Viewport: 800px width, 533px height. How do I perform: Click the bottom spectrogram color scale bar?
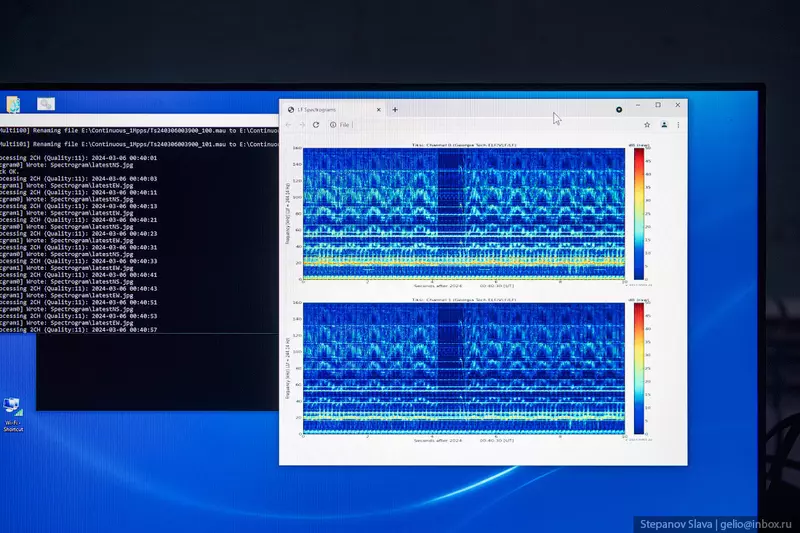click(x=637, y=368)
